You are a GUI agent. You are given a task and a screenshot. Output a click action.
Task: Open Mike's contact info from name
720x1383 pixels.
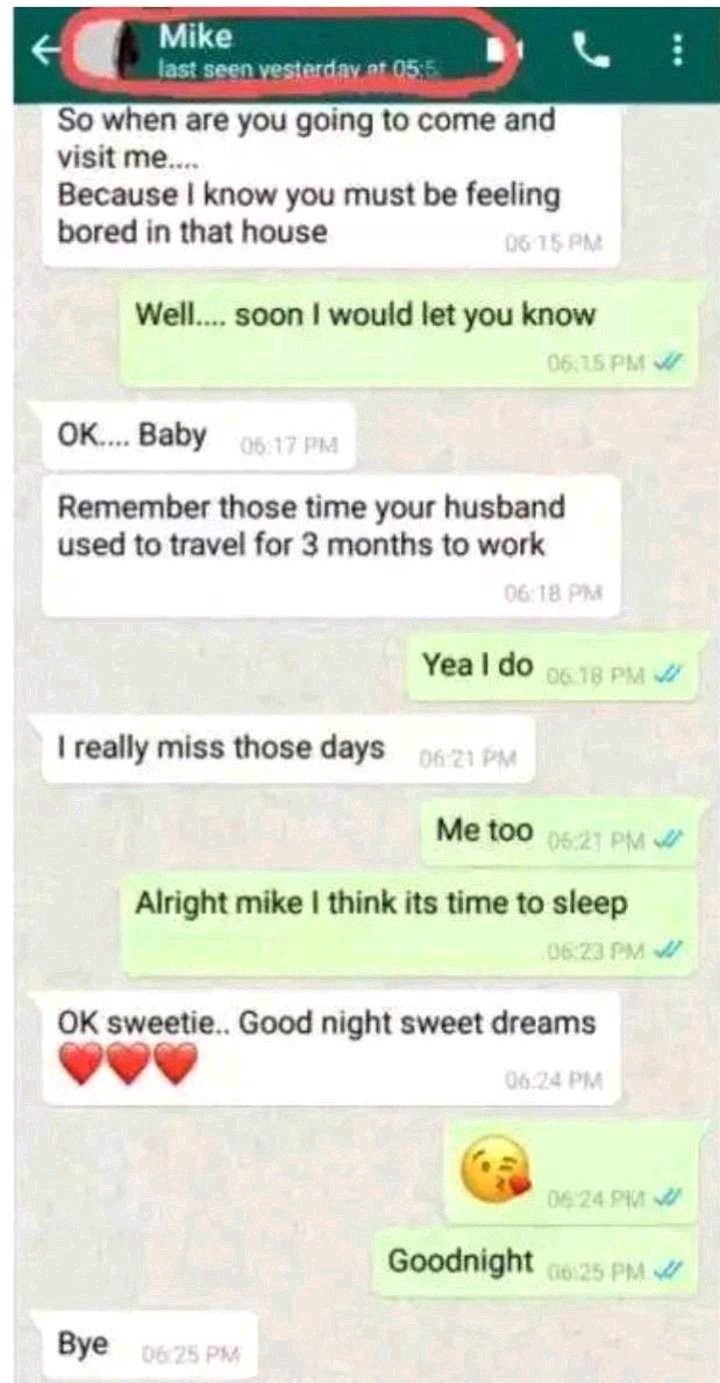point(195,37)
